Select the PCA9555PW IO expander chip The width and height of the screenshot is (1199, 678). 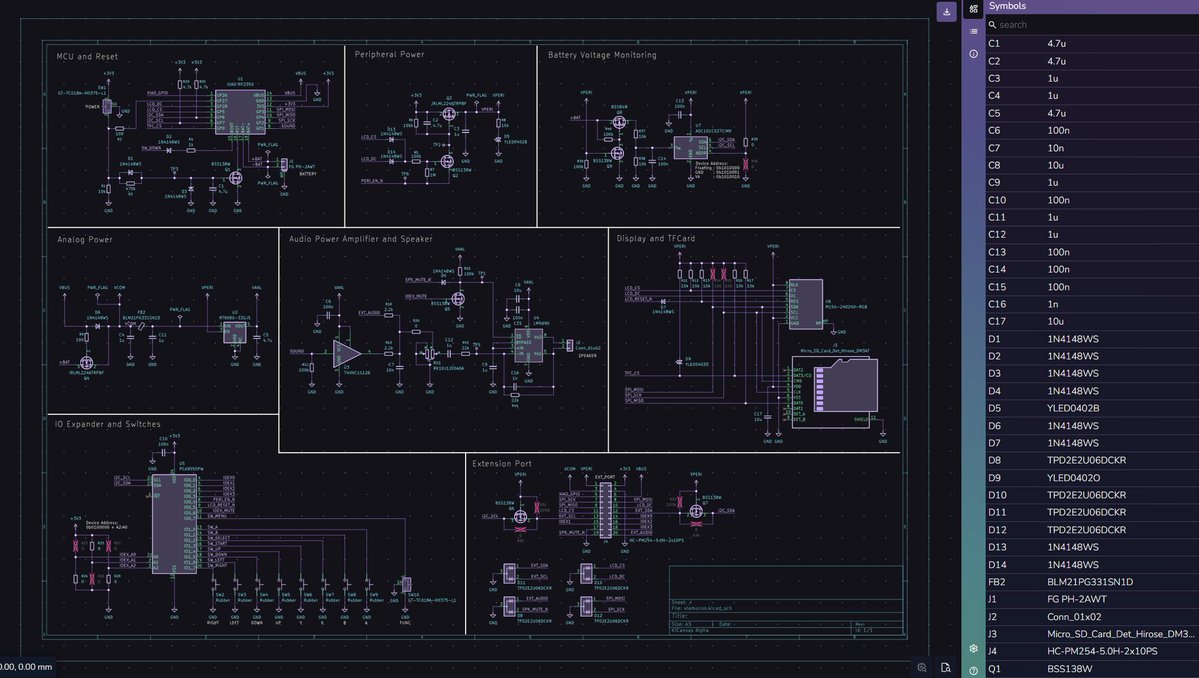pos(174,524)
